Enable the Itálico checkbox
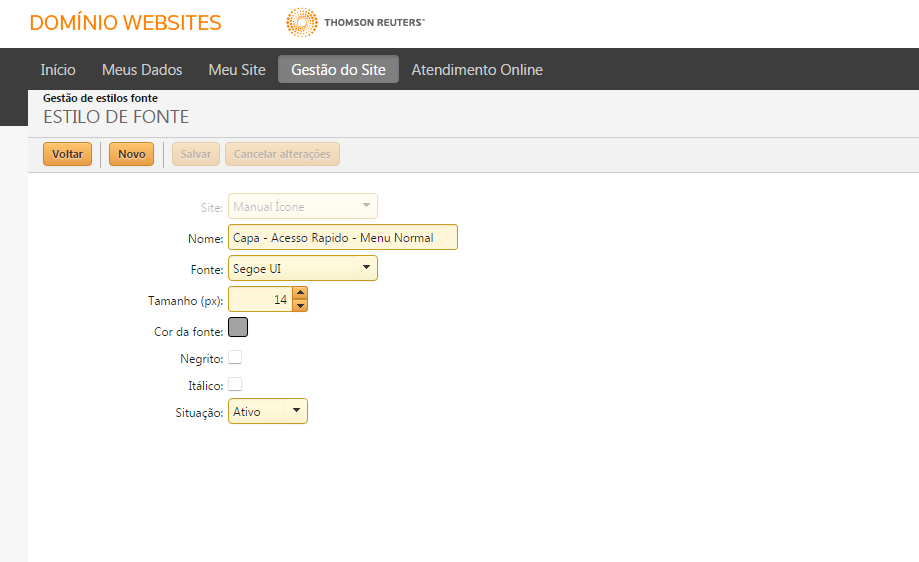 tap(235, 384)
